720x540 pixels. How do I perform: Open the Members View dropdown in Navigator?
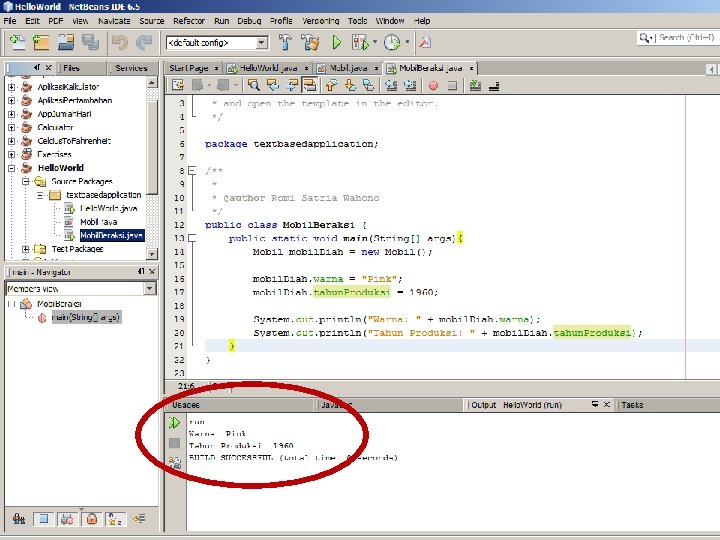pyautogui.click(x=149, y=289)
